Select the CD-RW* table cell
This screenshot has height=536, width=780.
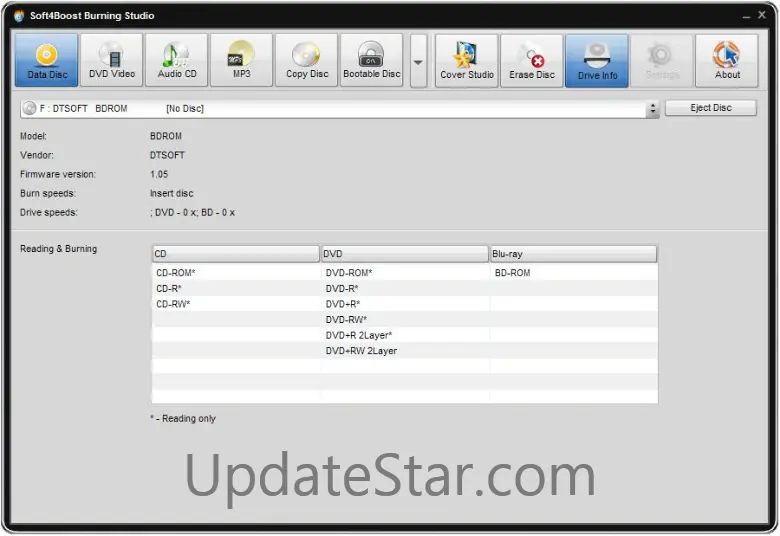(x=236, y=304)
